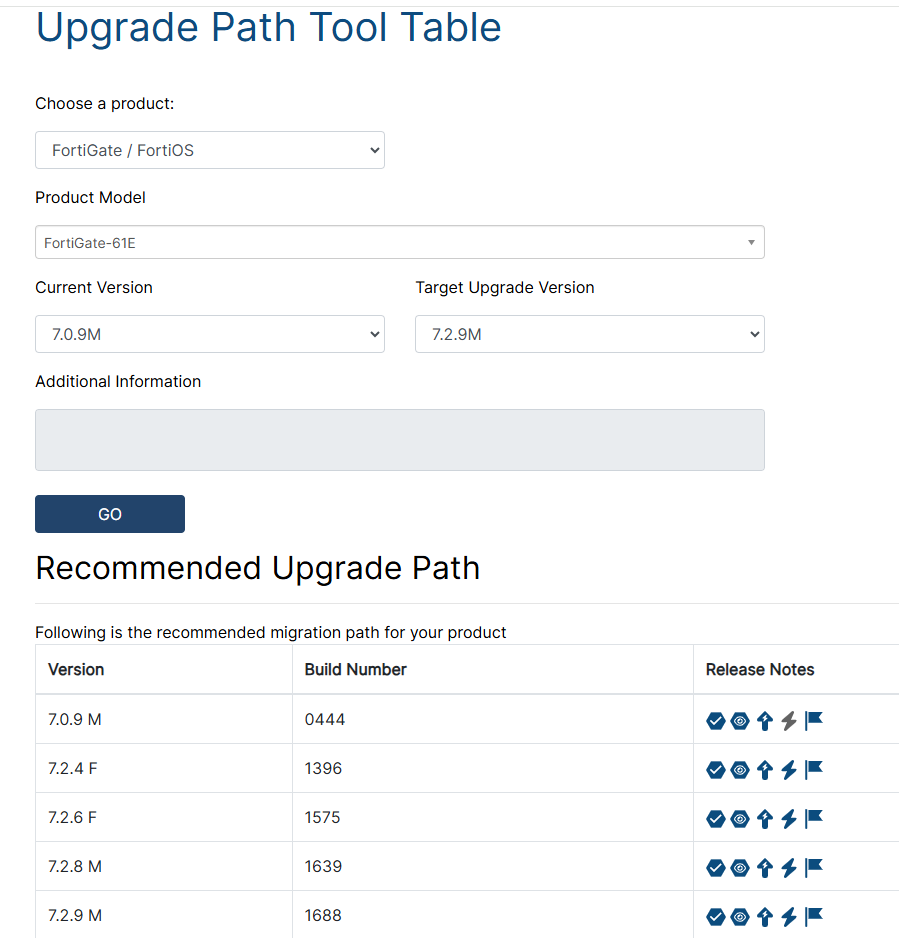Click the Recommended Upgrade Path heading

(258, 568)
